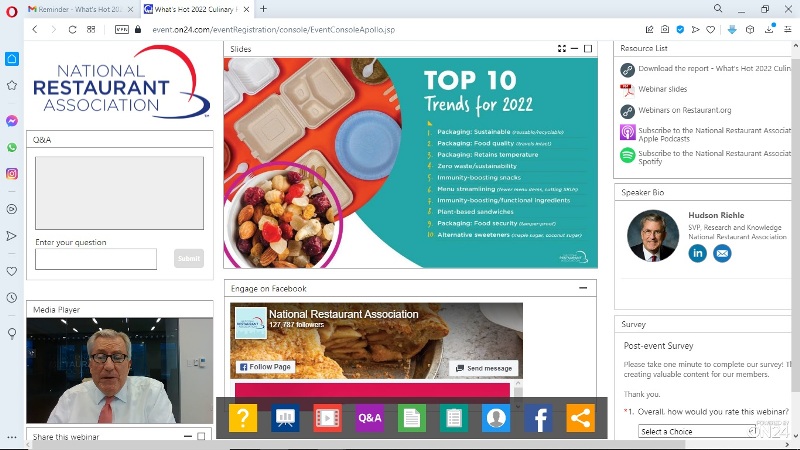Close the What's Hot 2022 tab
This screenshot has width=800, height=450.
pos(246,9)
